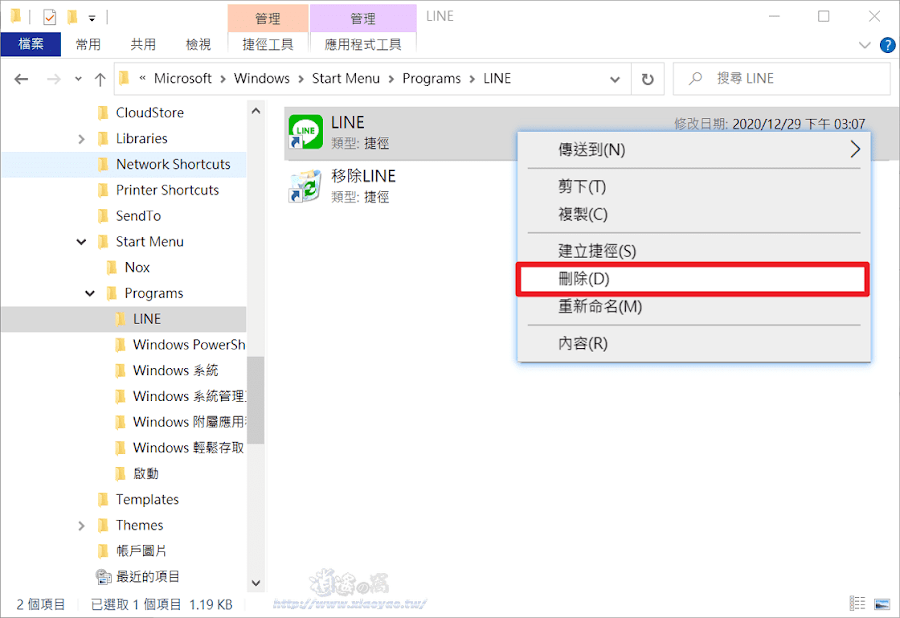Open the 應用程式工具 tab
Image resolution: width=900 pixels, height=618 pixels.
363,44
